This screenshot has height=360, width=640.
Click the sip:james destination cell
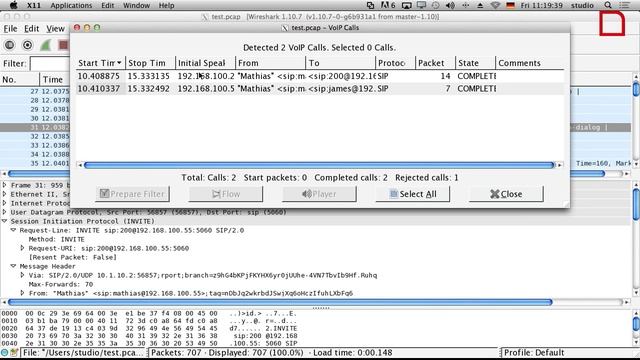[341, 89]
